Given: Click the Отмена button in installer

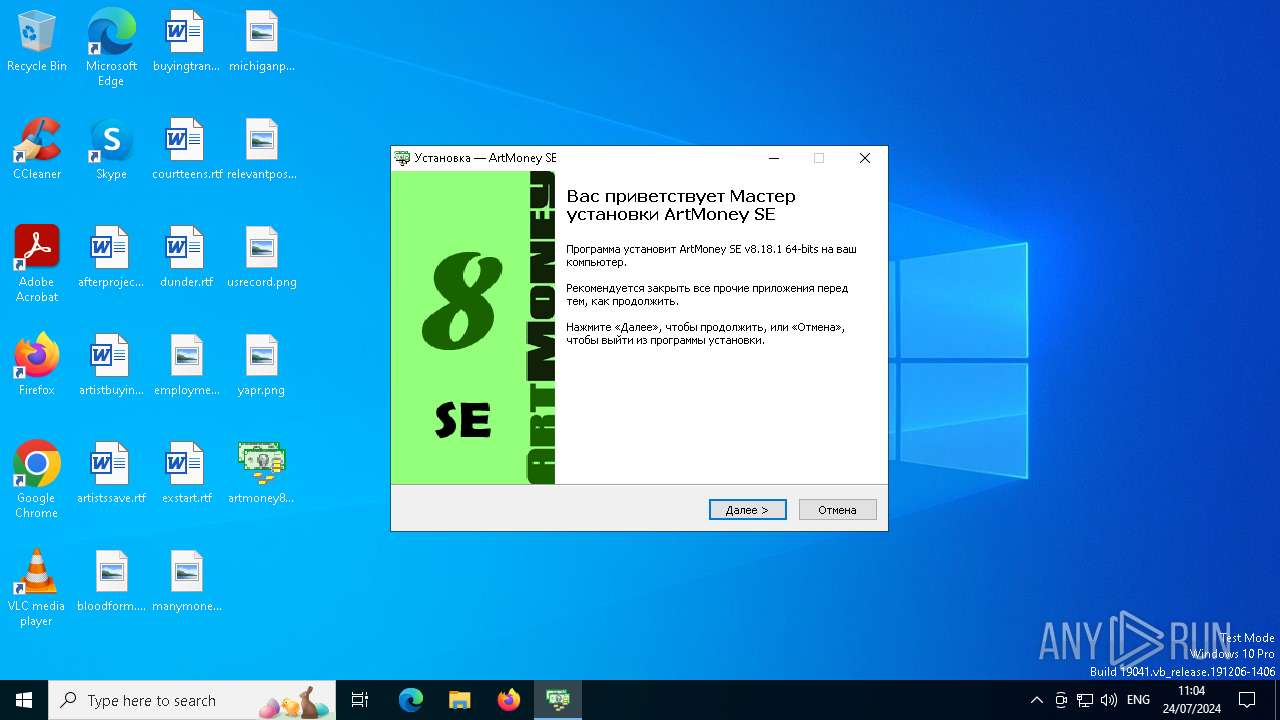Looking at the screenshot, I should point(837,510).
